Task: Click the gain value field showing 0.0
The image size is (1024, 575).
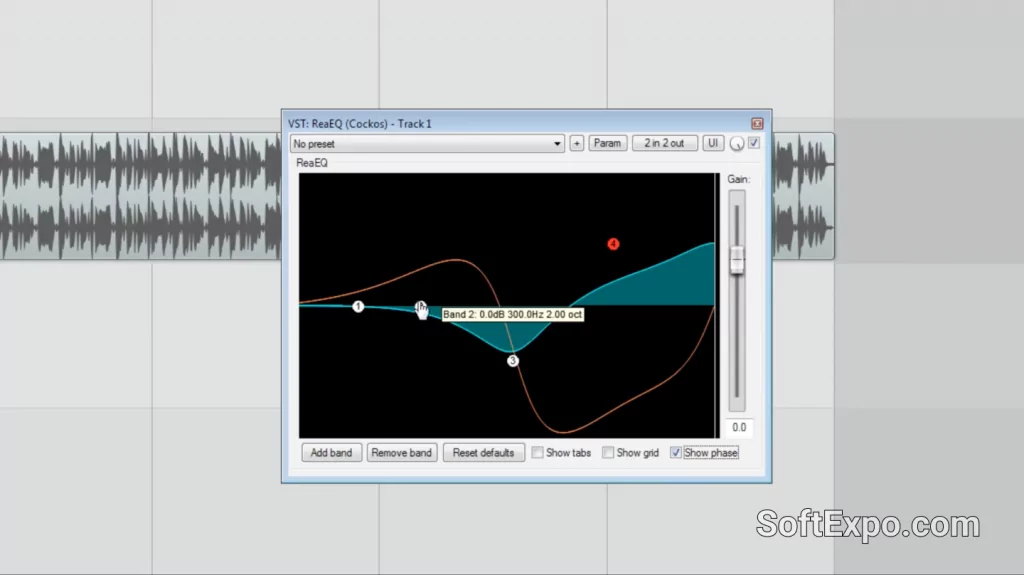Action: pos(738,428)
